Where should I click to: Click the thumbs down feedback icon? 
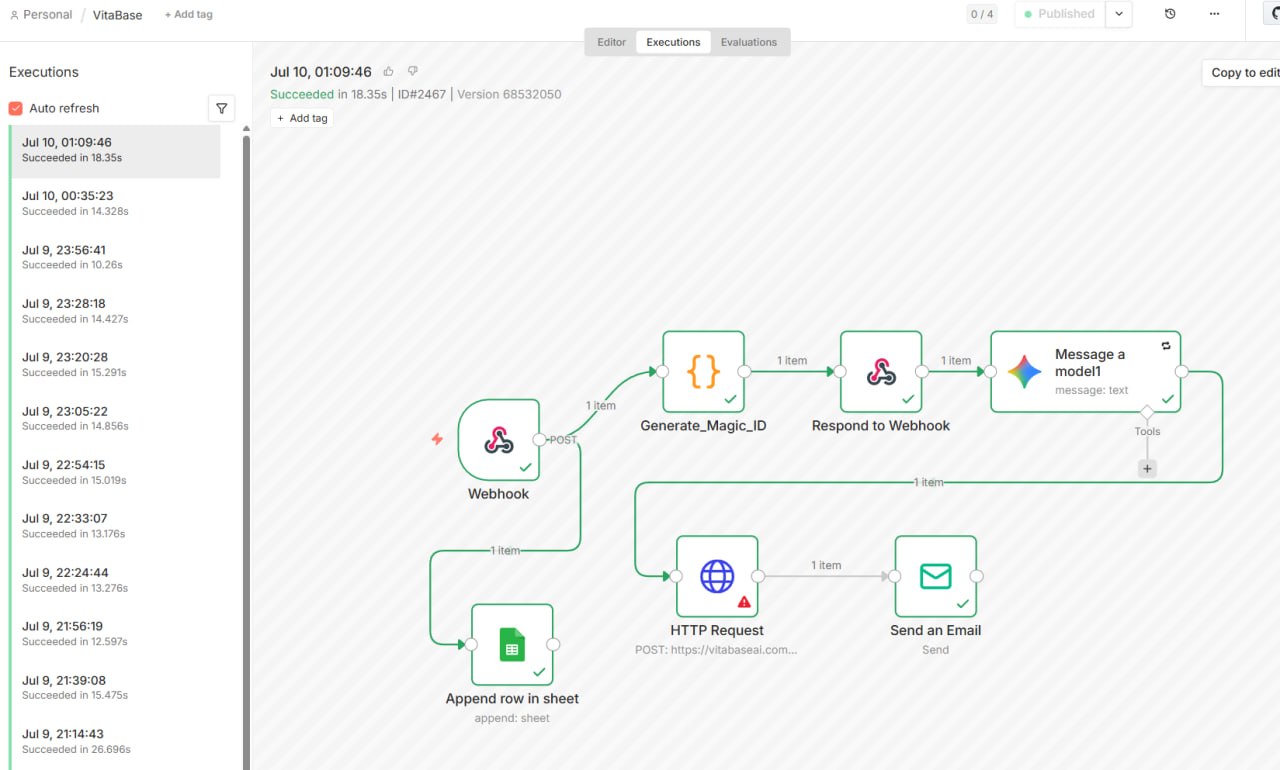(x=412, y=72)
